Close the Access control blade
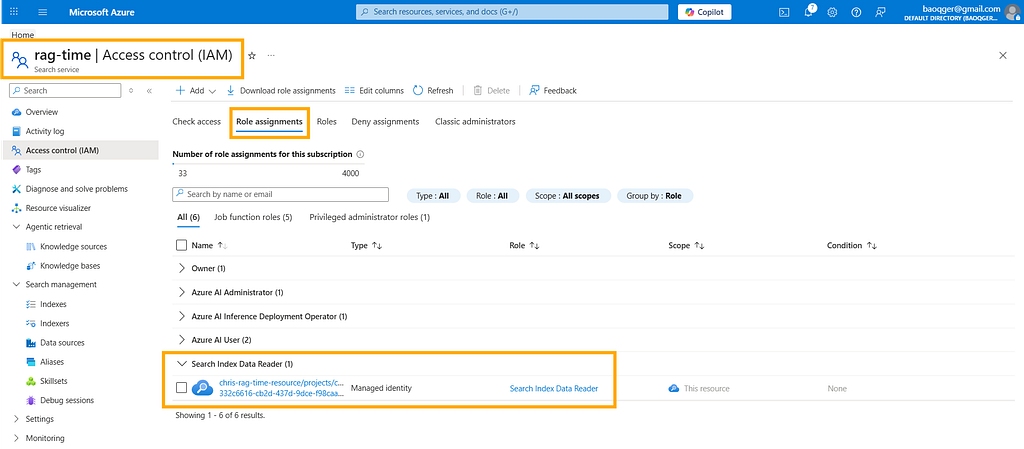The height and width of the screenshot is (449, 1024). 1003,55
